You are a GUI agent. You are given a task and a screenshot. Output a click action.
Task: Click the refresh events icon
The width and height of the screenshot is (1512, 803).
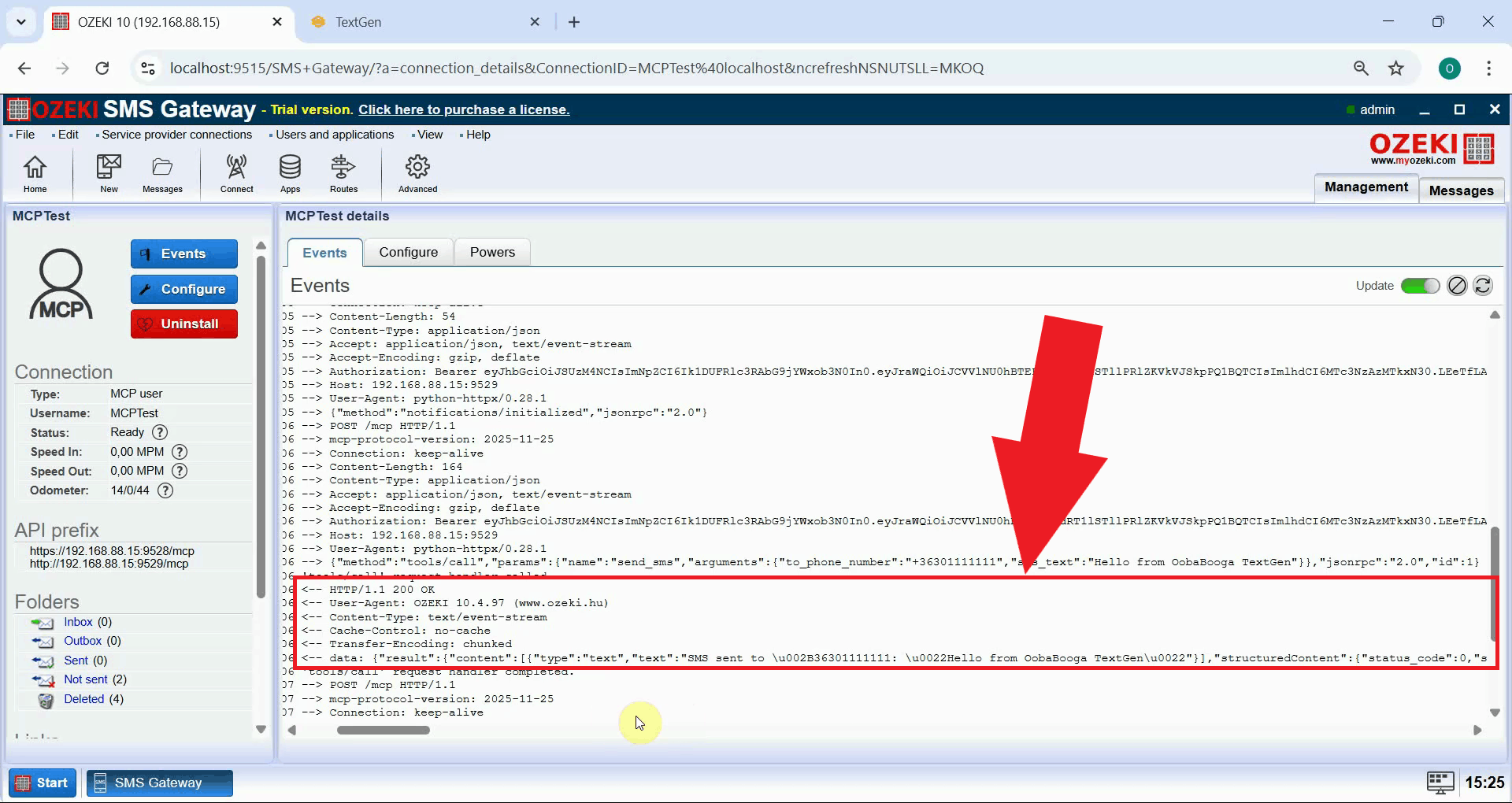[1482, 286]
